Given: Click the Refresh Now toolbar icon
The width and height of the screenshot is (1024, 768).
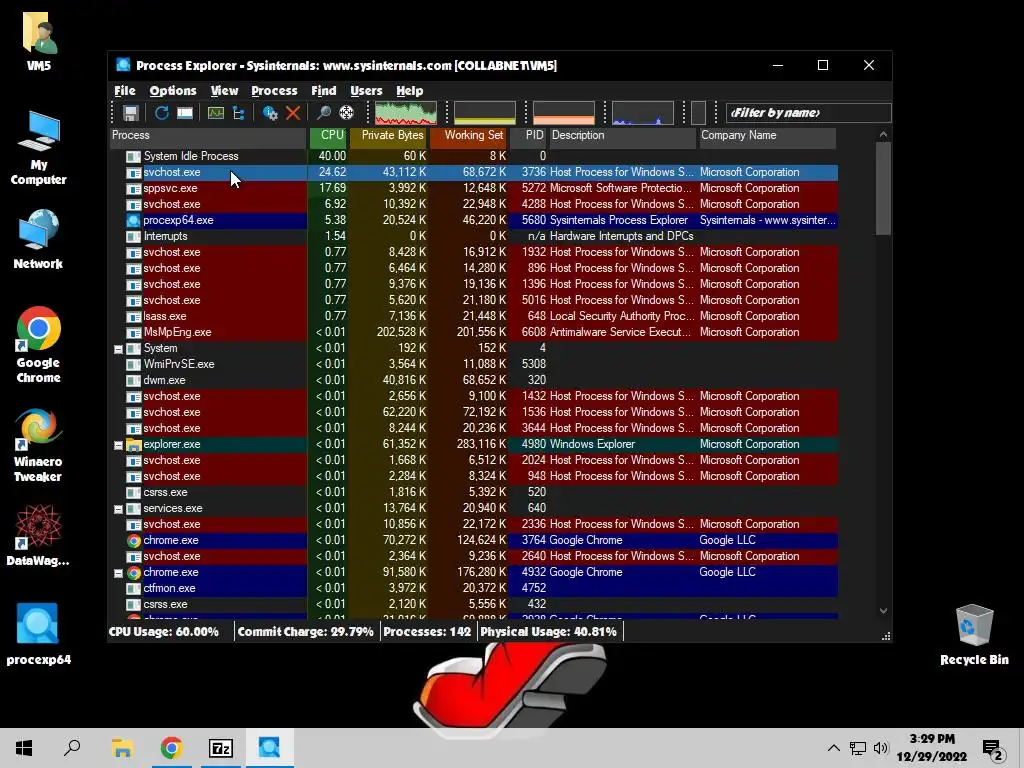Looking at the screenshot, I should (161, 113).
